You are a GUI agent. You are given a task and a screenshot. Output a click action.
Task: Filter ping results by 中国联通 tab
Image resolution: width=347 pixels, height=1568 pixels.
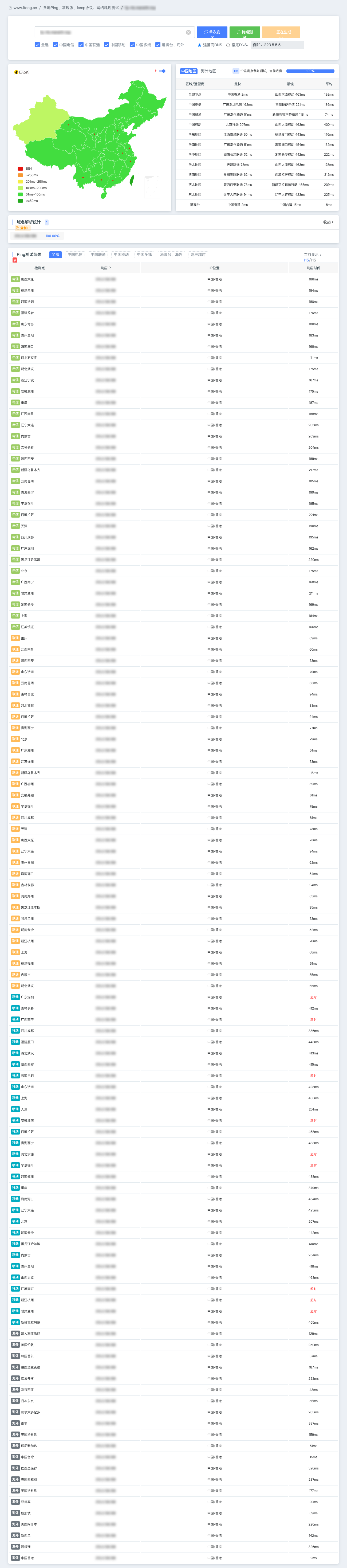(98, 255)
